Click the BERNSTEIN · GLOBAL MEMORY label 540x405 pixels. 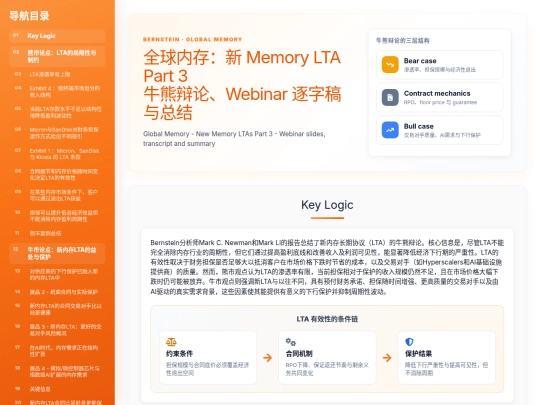(193, 39)
